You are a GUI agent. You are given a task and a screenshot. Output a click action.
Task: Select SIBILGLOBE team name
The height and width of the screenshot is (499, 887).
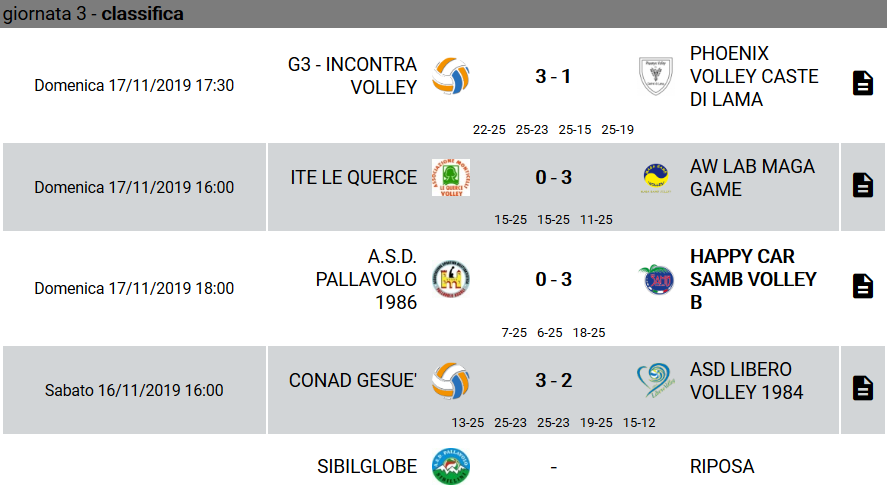pos(367,467)
